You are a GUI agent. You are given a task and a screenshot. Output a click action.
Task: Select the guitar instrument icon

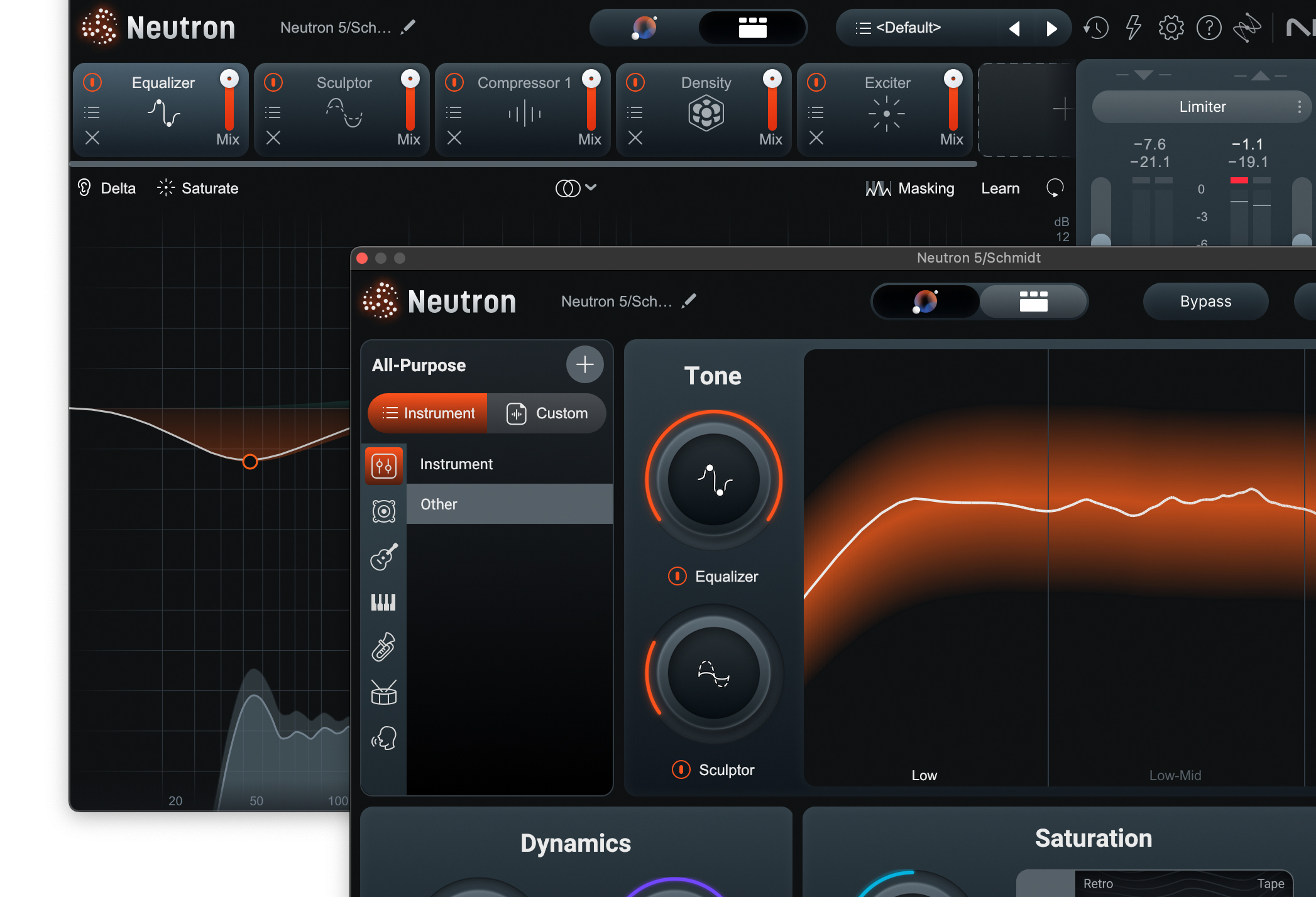click(x=384, y=557)
